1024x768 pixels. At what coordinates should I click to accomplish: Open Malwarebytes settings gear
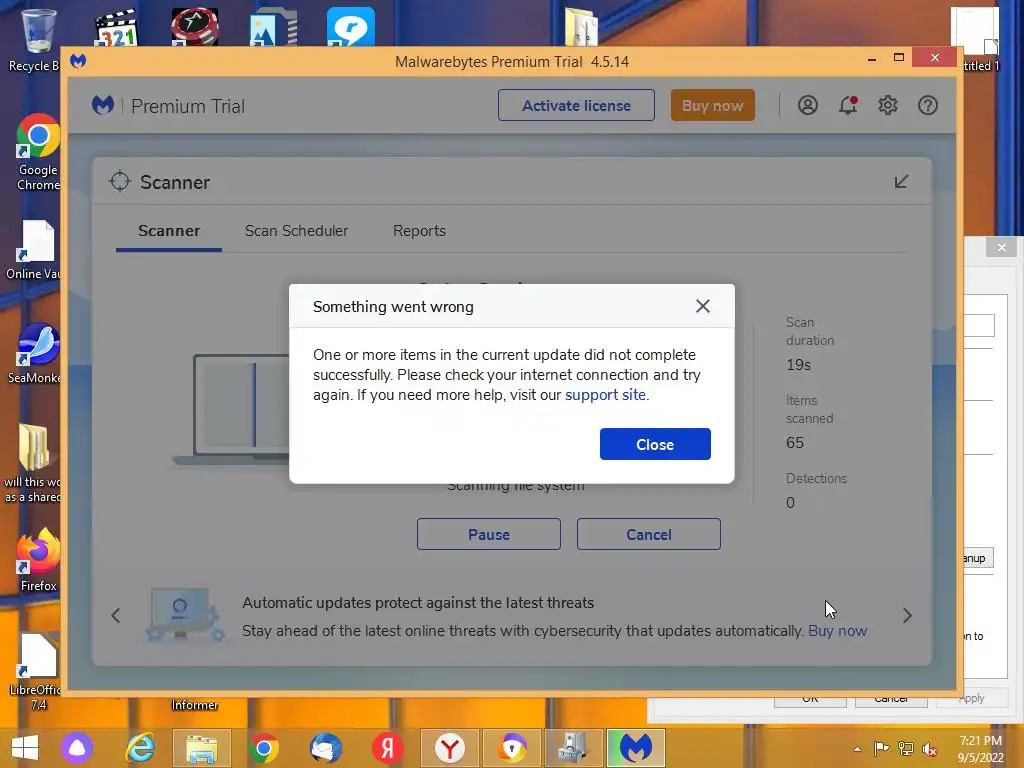pos(888,105)
